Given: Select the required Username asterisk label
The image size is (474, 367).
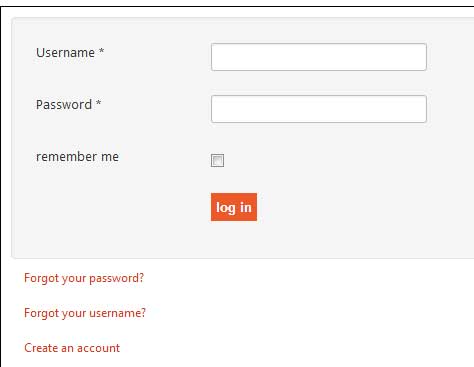Looking at the screenshot, I should (x=70, y=53).
